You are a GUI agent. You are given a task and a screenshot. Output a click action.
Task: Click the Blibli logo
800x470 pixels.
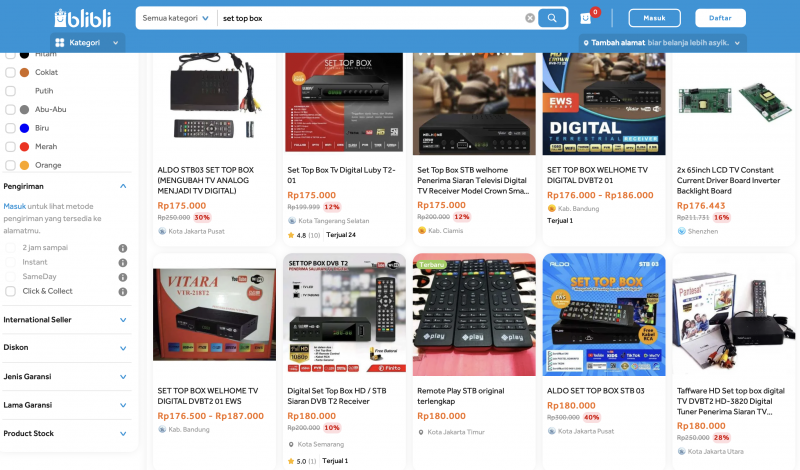(x=83, y=18)
